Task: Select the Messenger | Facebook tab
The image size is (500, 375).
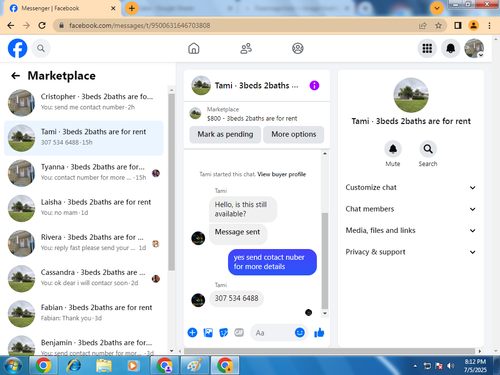Action: click(62, 8)
